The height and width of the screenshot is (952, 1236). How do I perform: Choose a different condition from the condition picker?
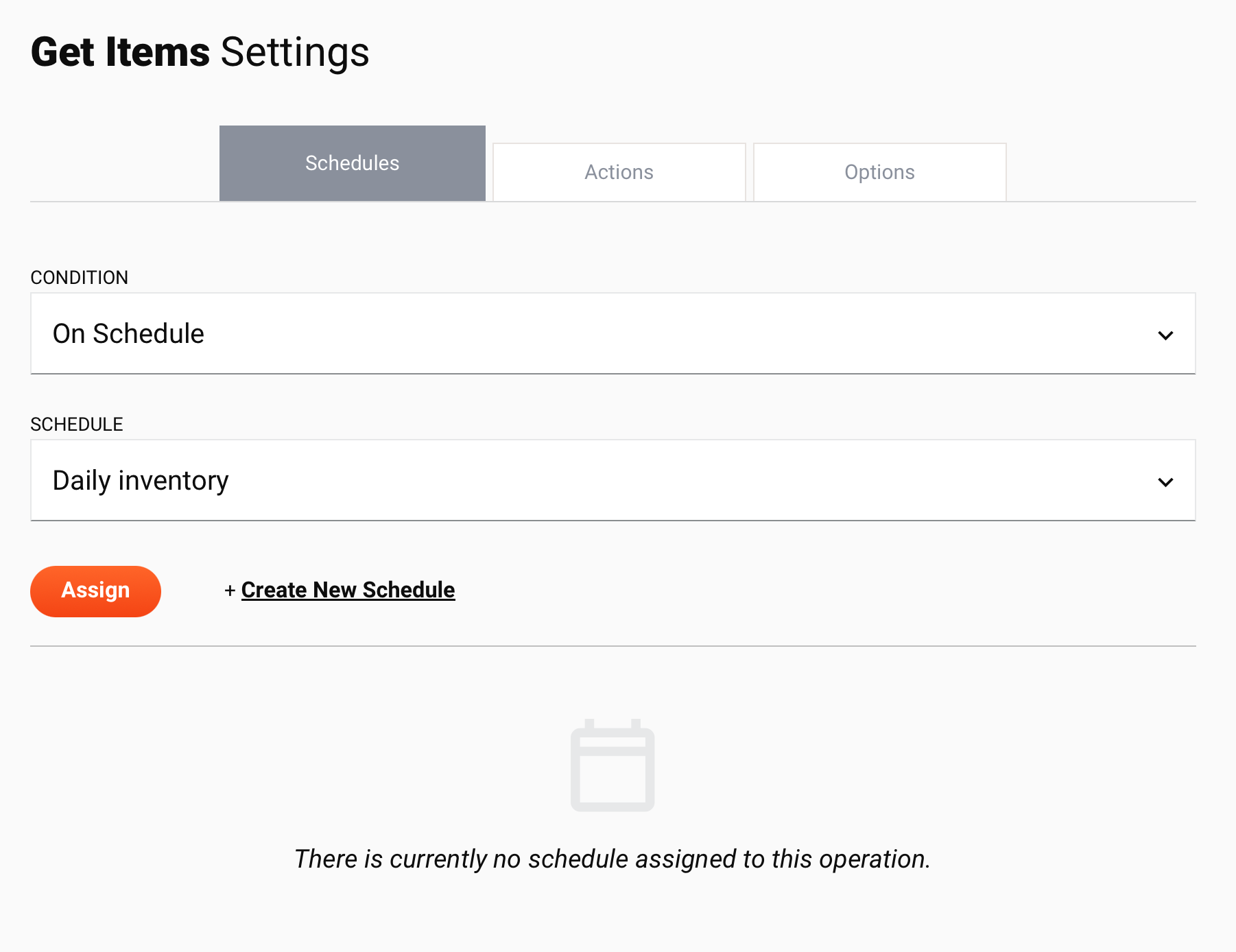coord(613,334)
